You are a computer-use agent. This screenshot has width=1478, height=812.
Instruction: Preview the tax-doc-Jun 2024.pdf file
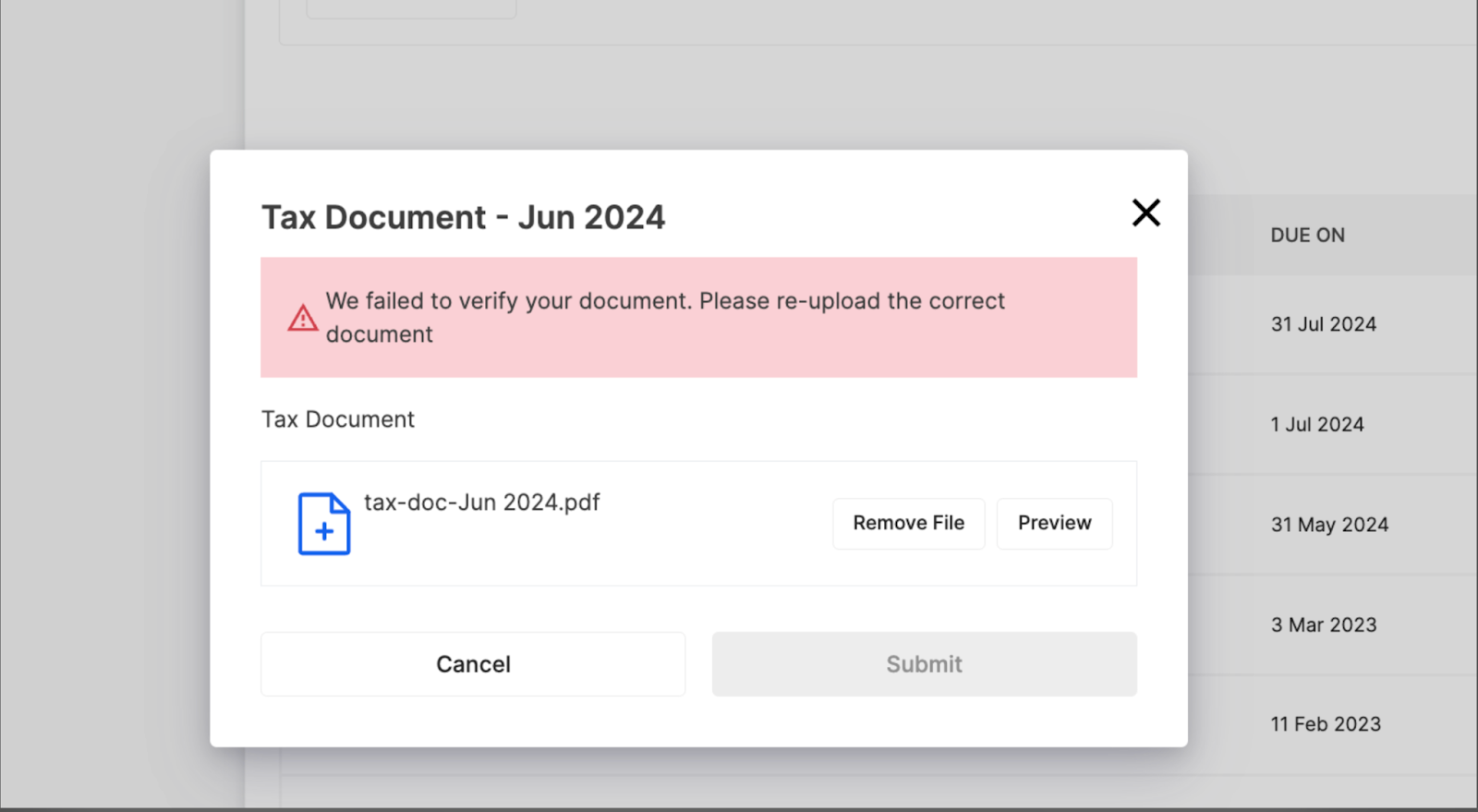click(1054, 524)
